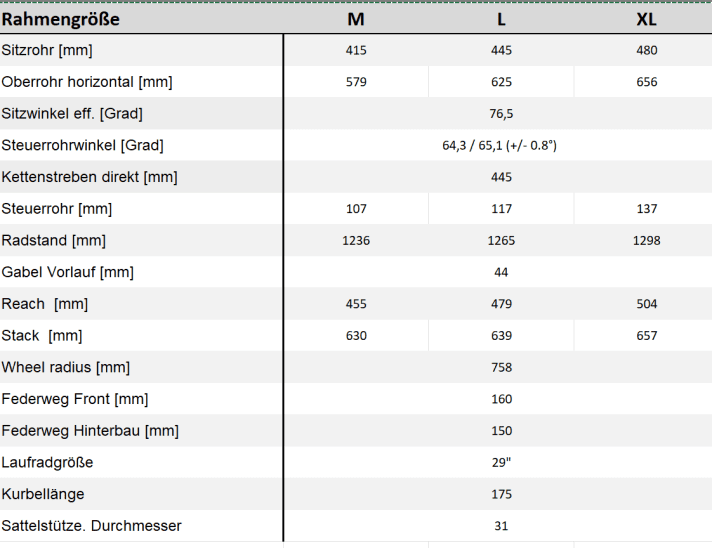712x548 pixels.
Task: Click Stack value 639 for L
Action: pyautogui.click(x=501, y=336)
